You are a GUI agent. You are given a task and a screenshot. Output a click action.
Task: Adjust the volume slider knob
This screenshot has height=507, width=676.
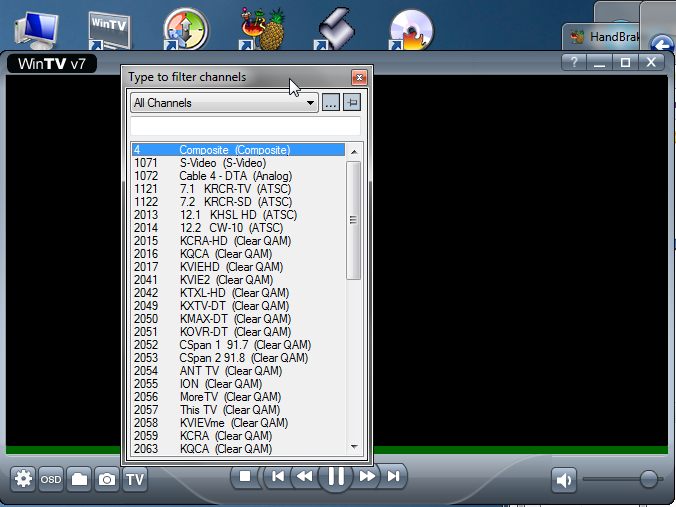pos(649,479)
